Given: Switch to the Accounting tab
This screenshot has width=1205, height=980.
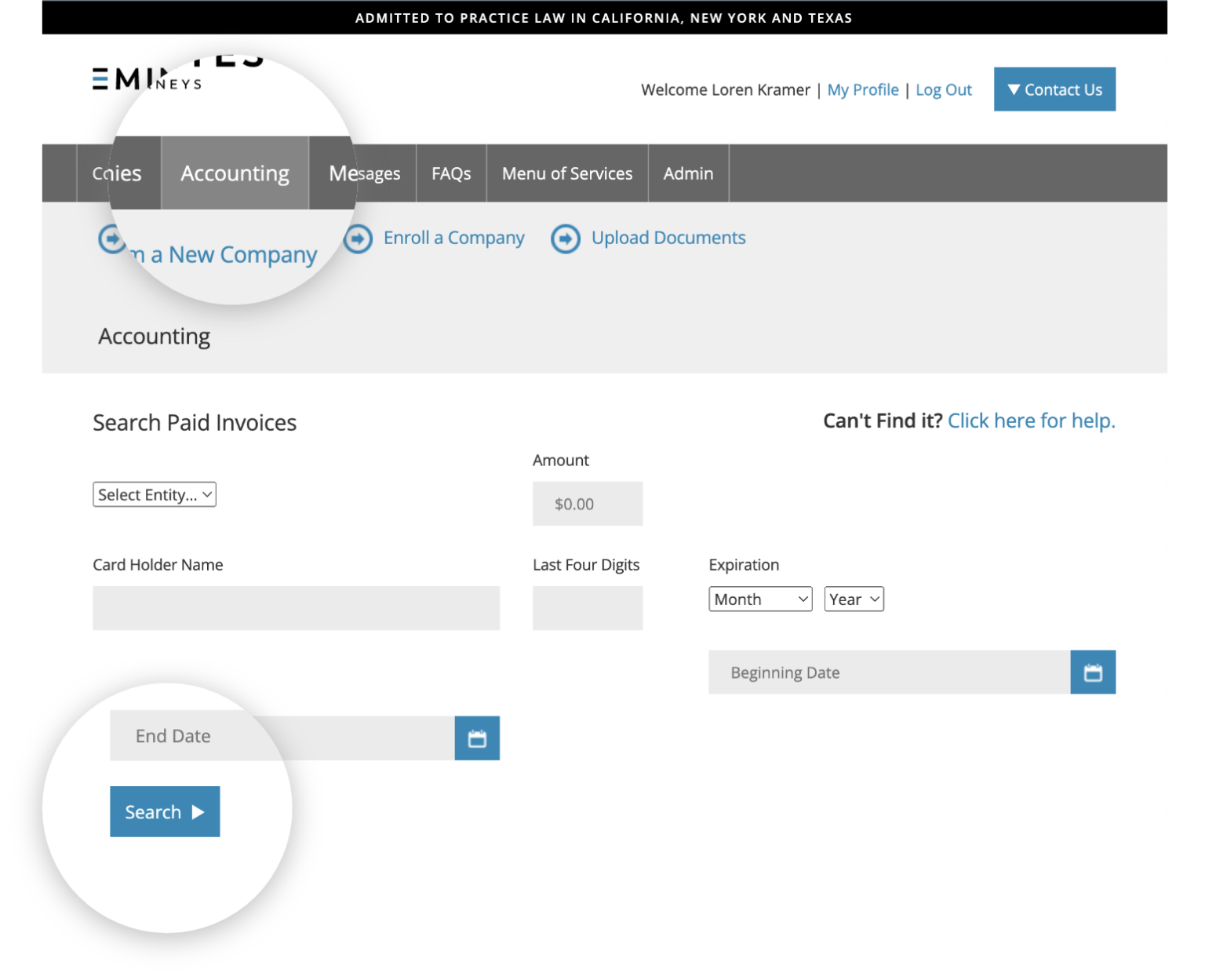Looking at the screenshot, I should [234, 173].
